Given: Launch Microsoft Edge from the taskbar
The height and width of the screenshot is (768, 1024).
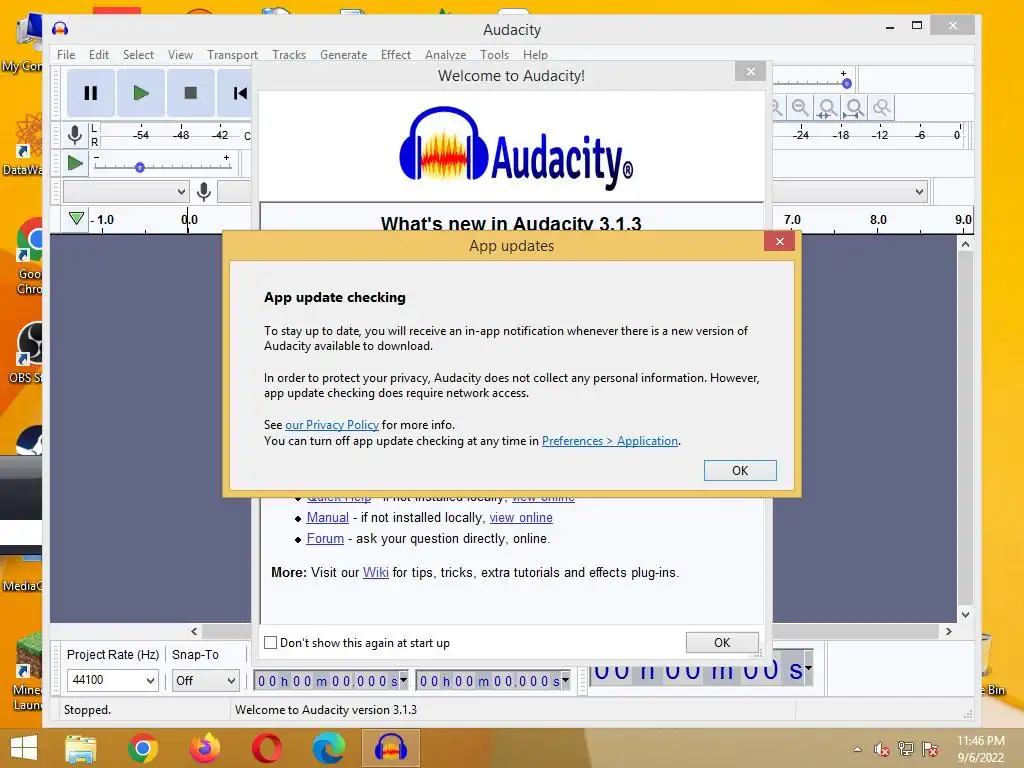Looking at the screenshot, I should tap(328, 748).
